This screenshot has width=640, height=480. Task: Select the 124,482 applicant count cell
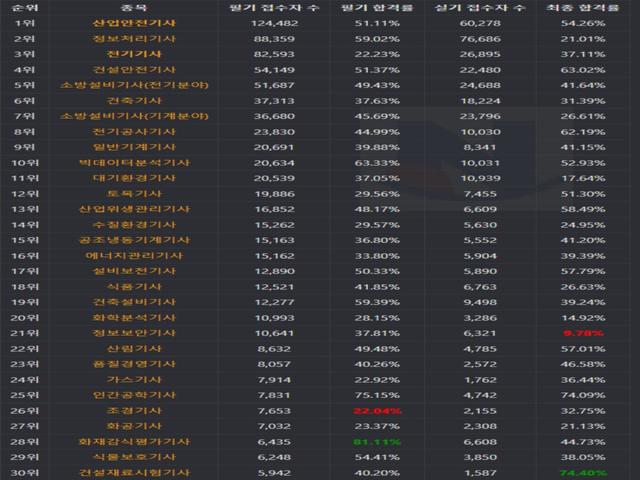pyautogui.click(x=274, y=23)
